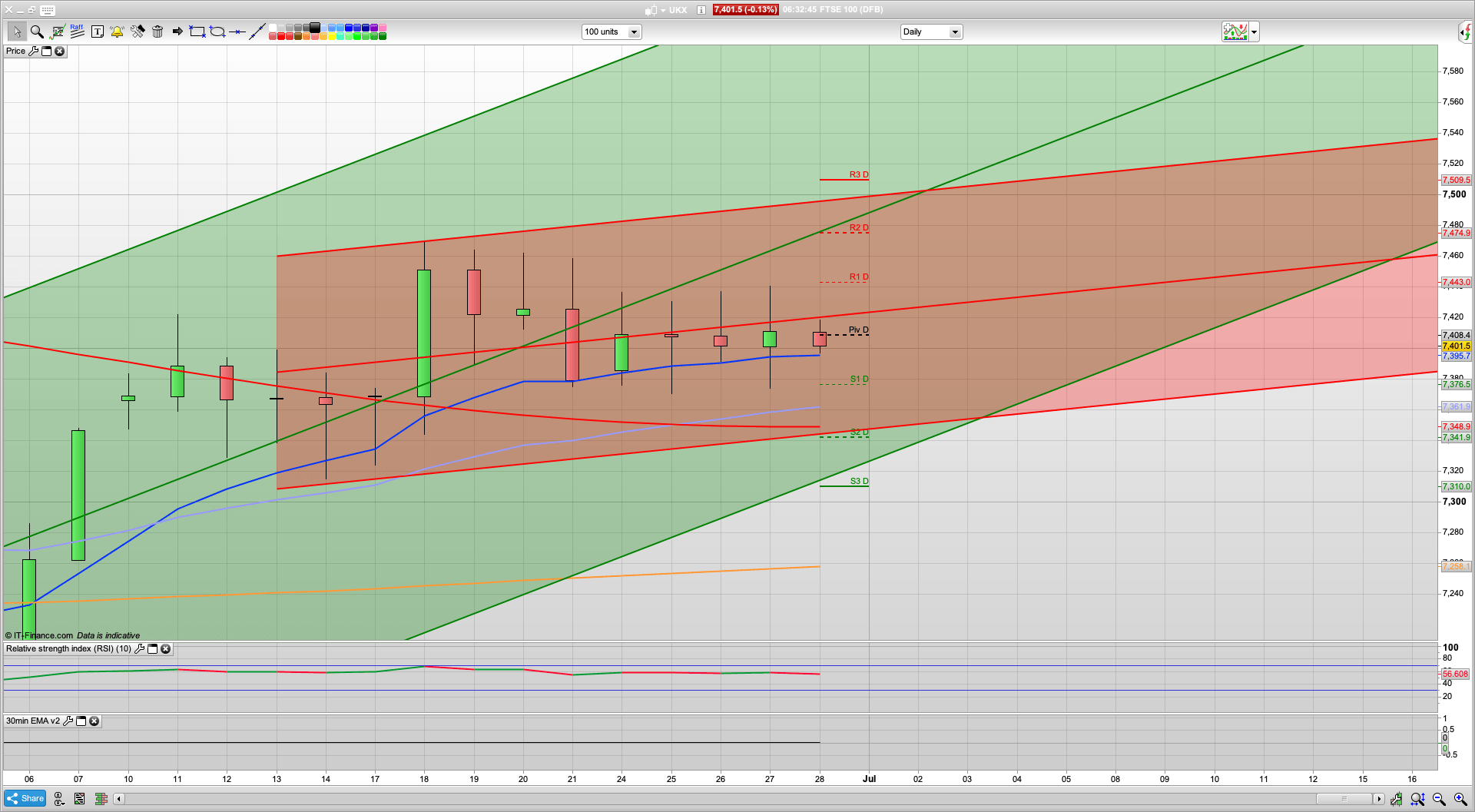Viewport: 1475px width, 812px height.
Task: Open the indicators and trading systems tool
Action: [x=57, y=31]
